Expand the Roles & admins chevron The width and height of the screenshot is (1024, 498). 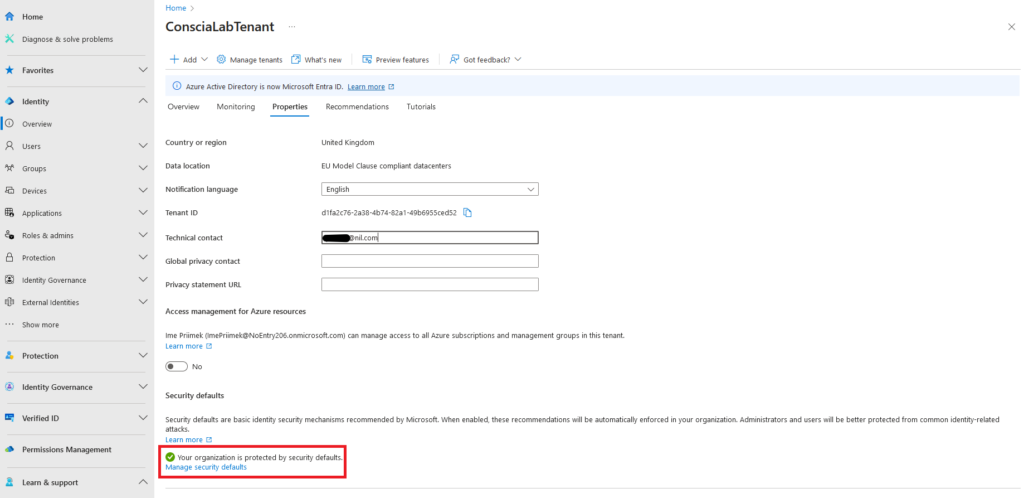[143, 235]
